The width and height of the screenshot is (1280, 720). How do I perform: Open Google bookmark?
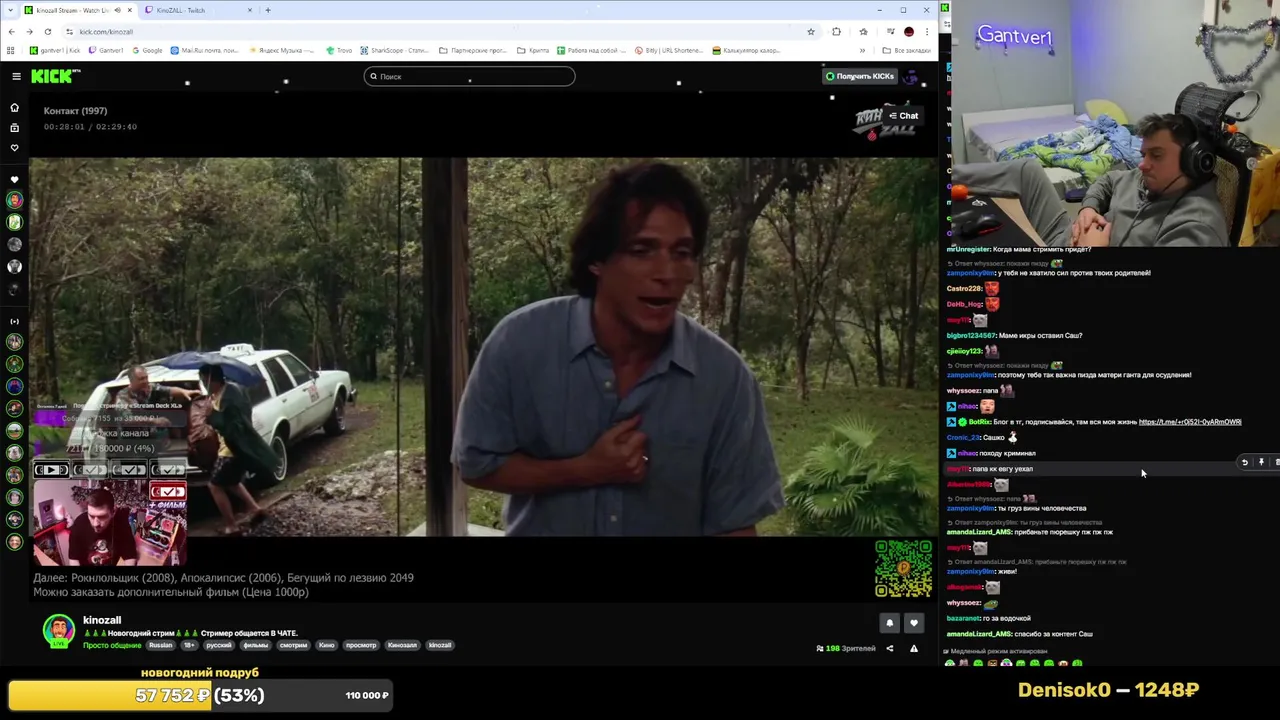[x=146, y=50]
